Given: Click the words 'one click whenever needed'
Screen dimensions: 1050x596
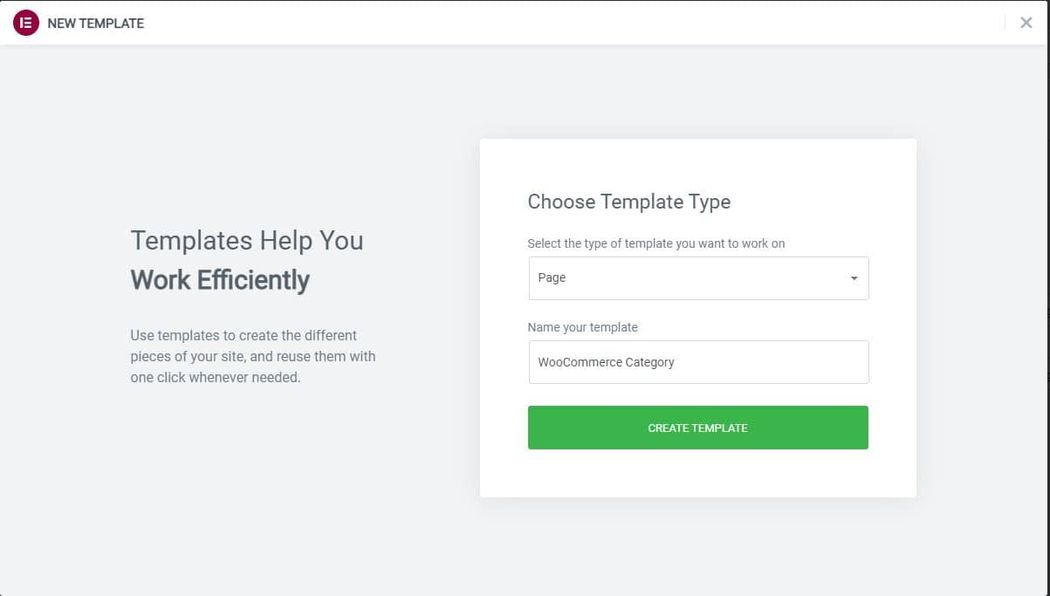Looking at the screenshot, I should (x=215, y=378).
